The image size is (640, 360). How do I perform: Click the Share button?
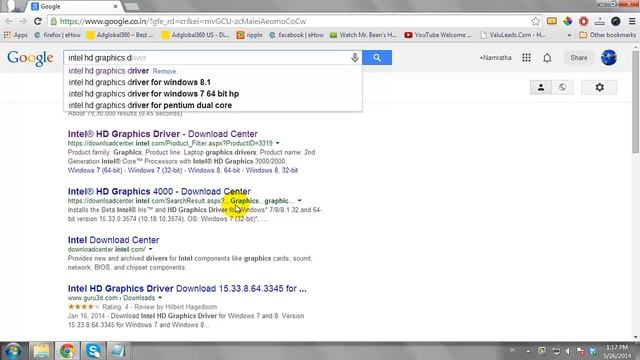tap(578, 58)
